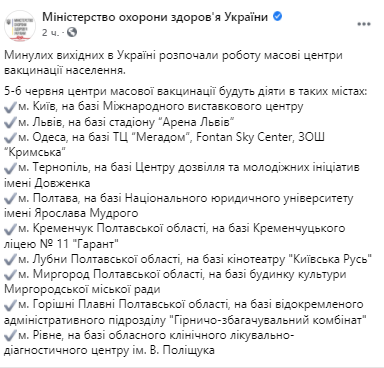Click the checkmark emoji before м. Лубни
The height and width of the screenshot is (368, 384).
coord(10,260)
